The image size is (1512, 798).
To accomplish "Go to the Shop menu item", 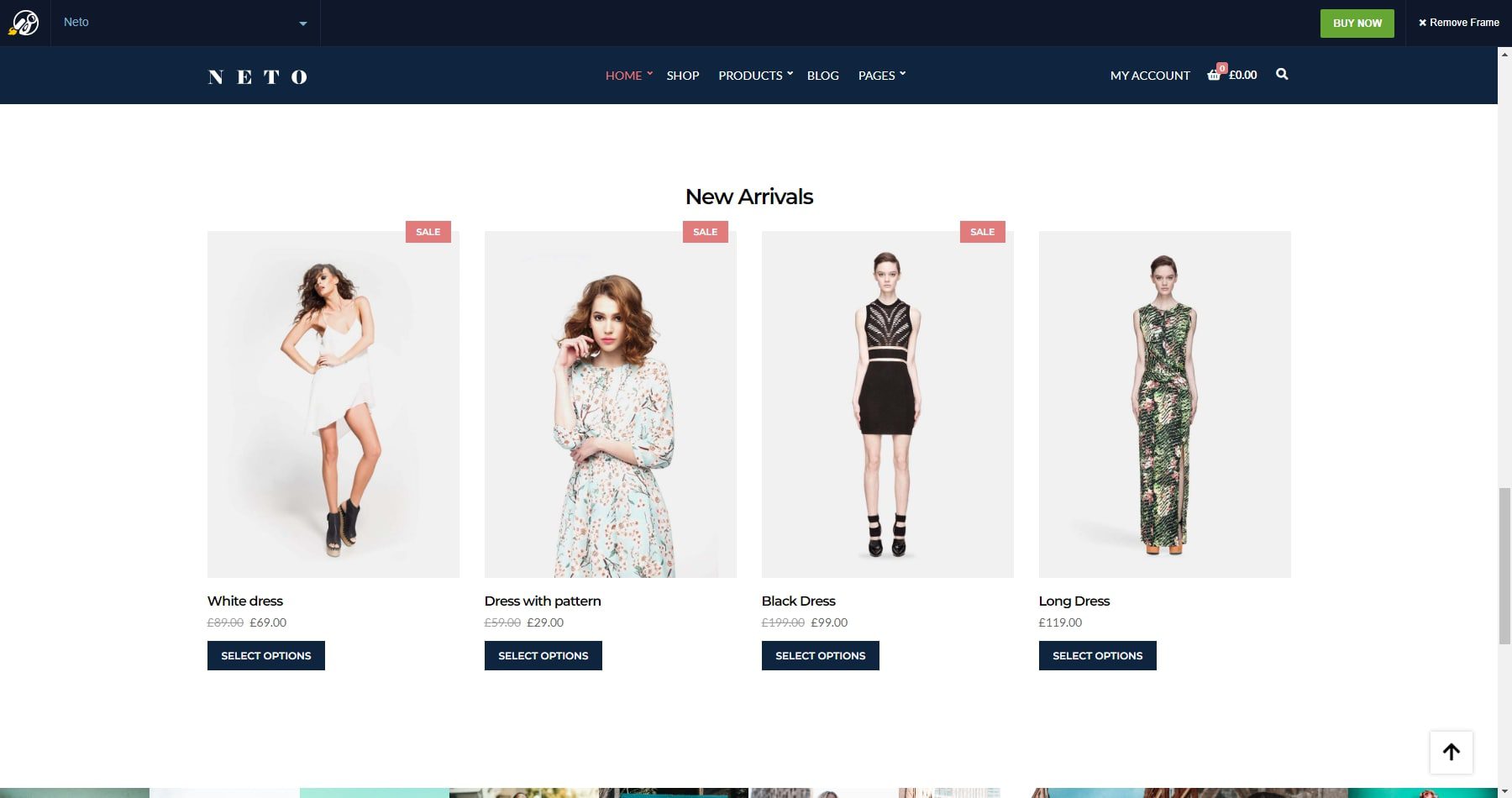I will pos(682,76).
